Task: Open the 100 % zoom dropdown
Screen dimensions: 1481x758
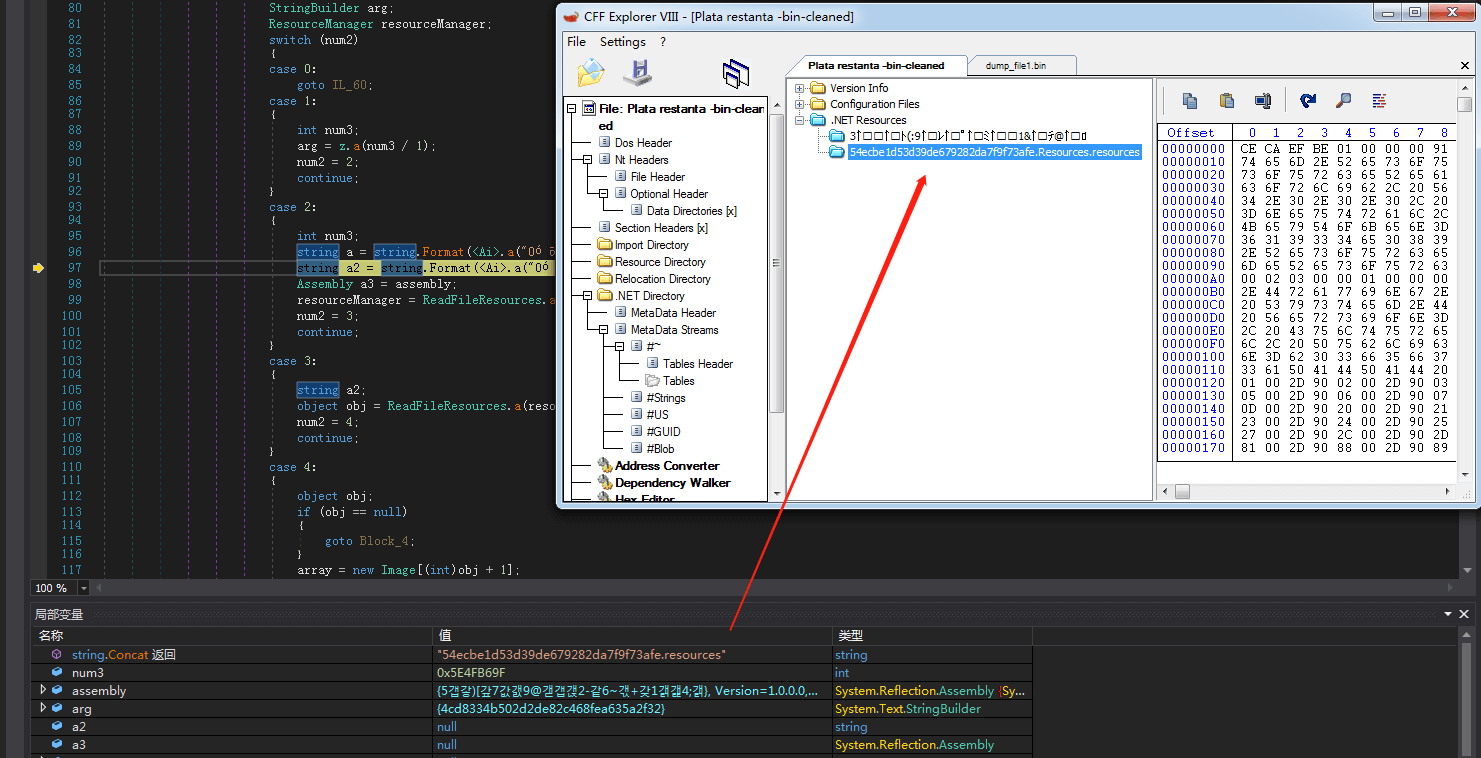Action: 83,588
